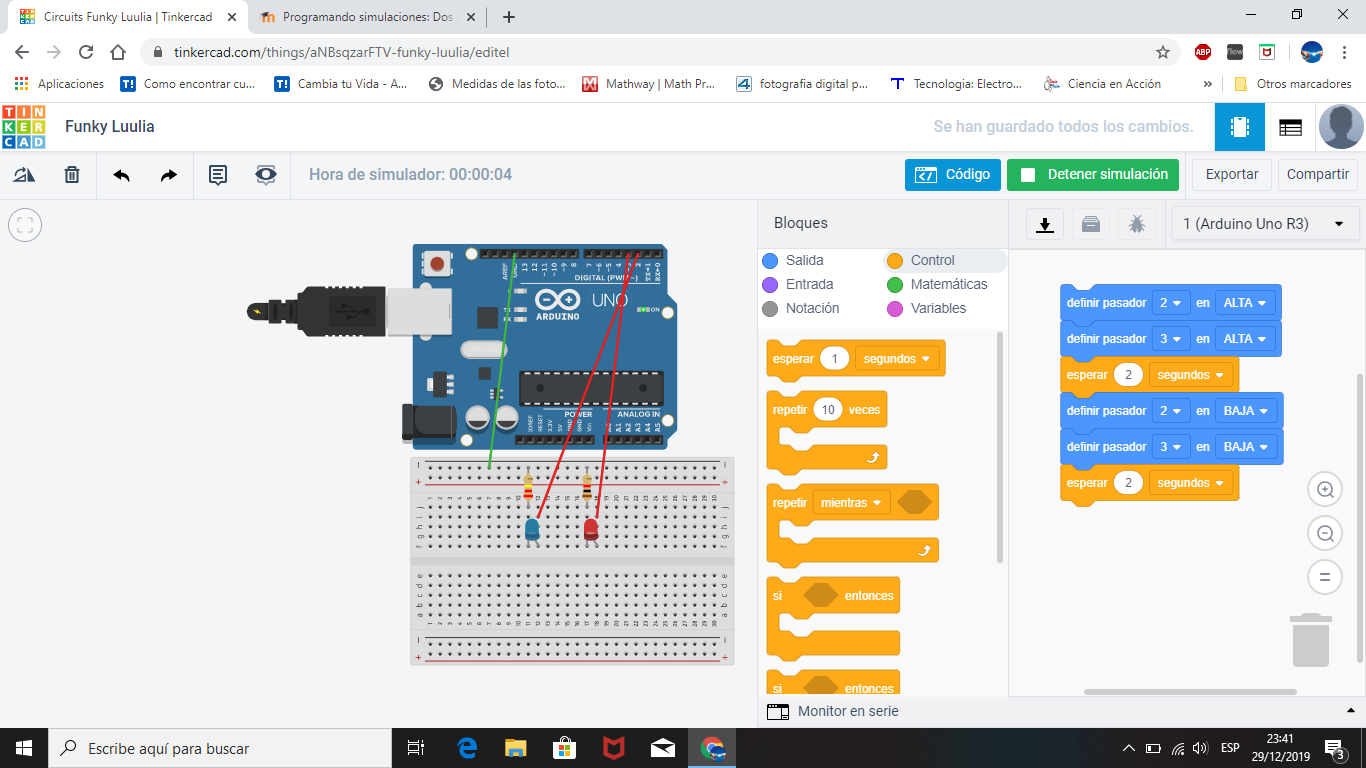
Task: Switch to circuit view icon
Action: (1240, 127)
